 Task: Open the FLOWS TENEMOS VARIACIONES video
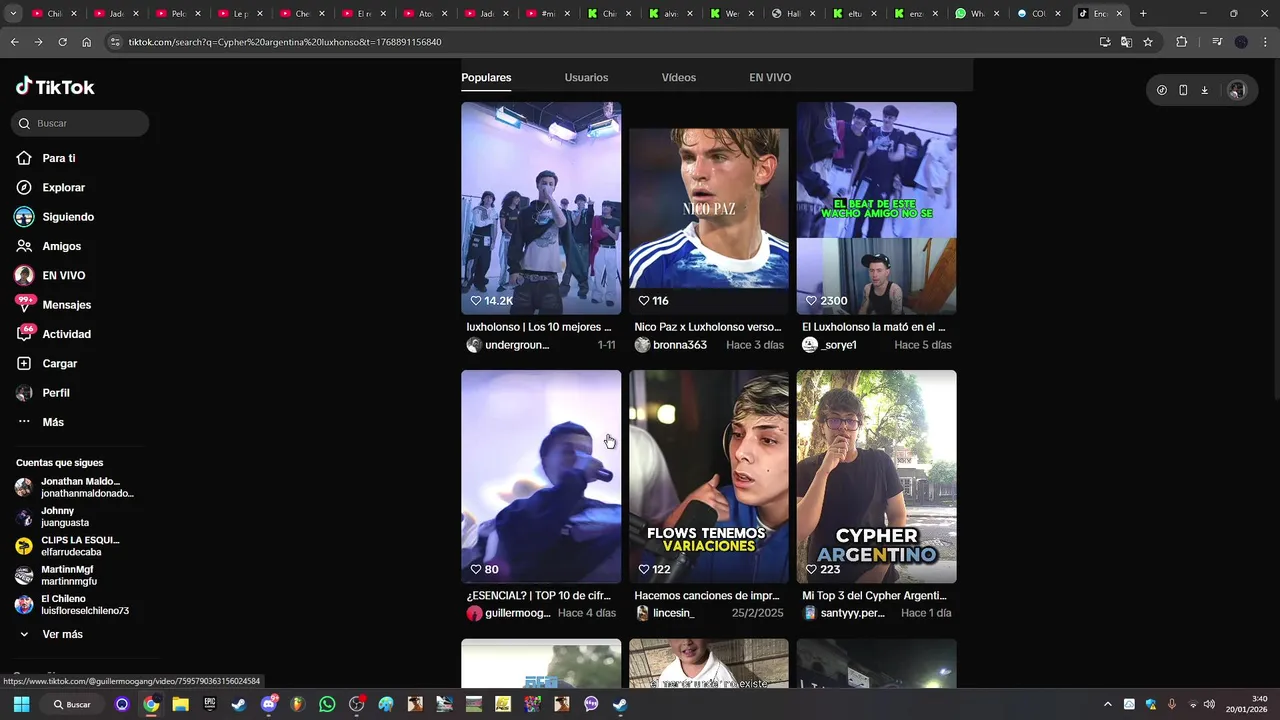(709, 476)
